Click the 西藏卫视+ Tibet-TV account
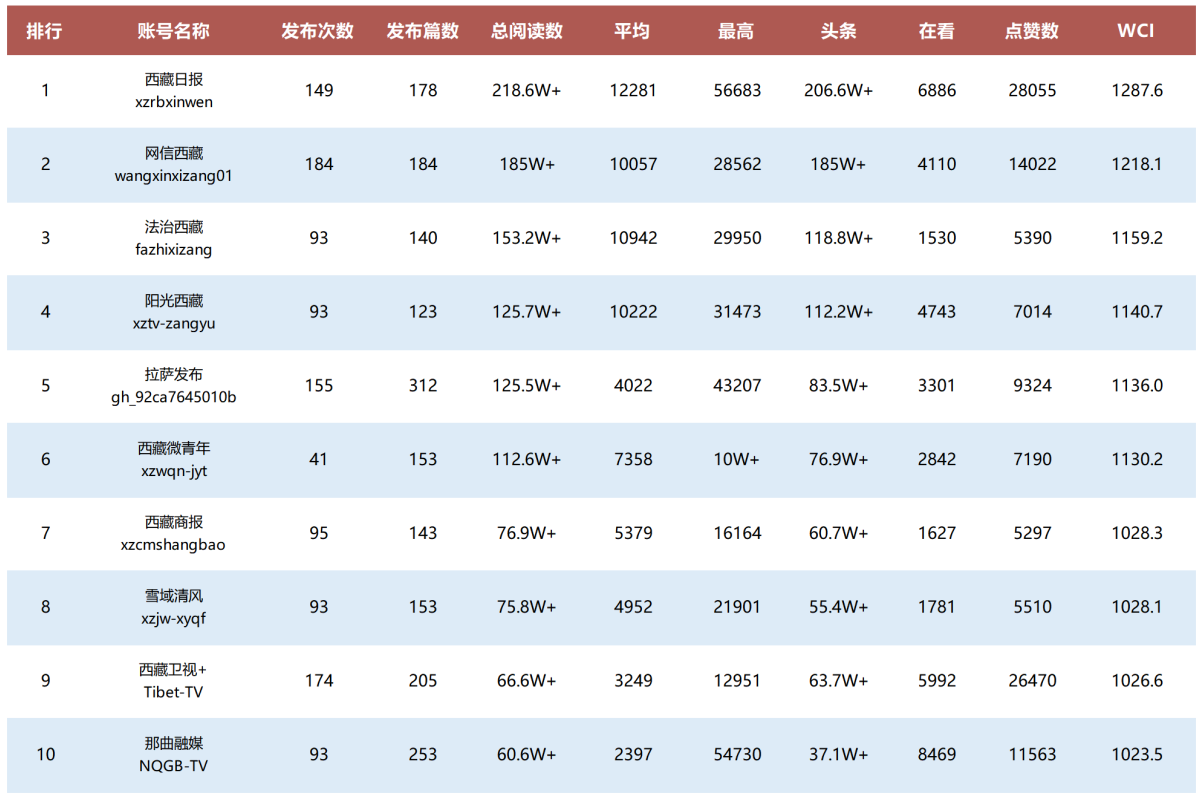 (x=174, y=680)
